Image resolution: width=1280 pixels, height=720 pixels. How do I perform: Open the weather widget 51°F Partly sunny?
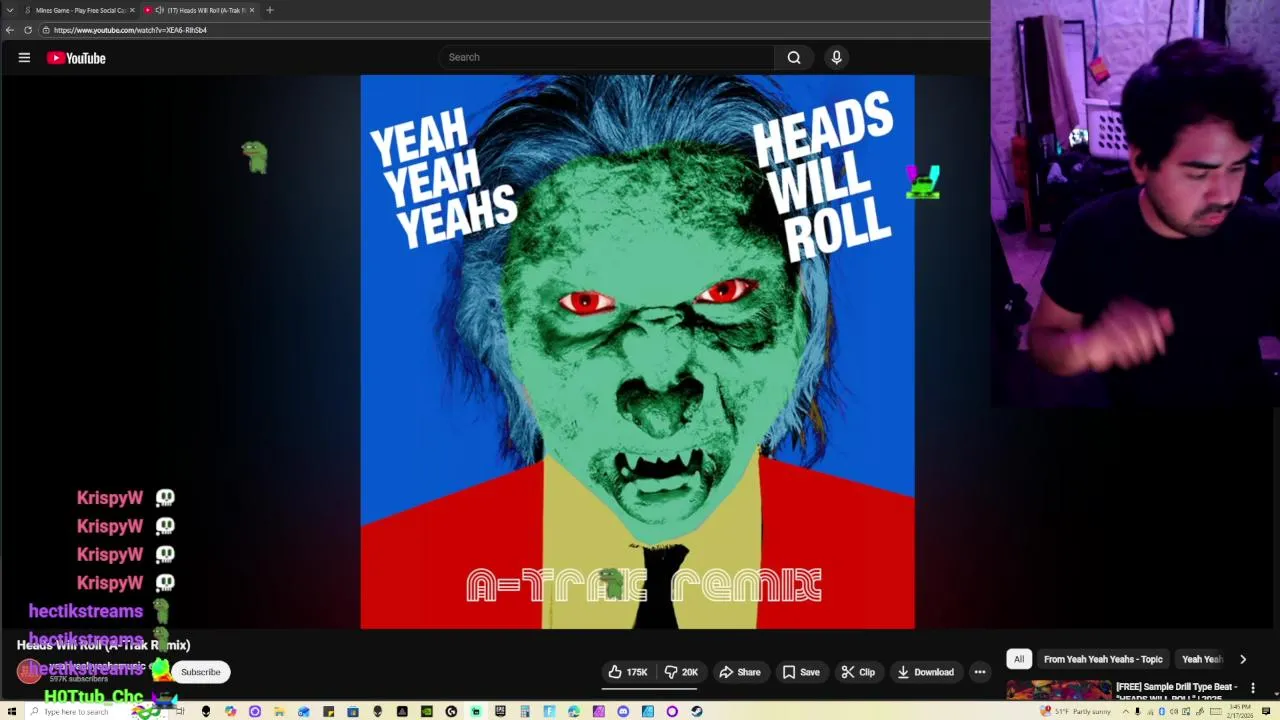click(x=1075, y=711)
